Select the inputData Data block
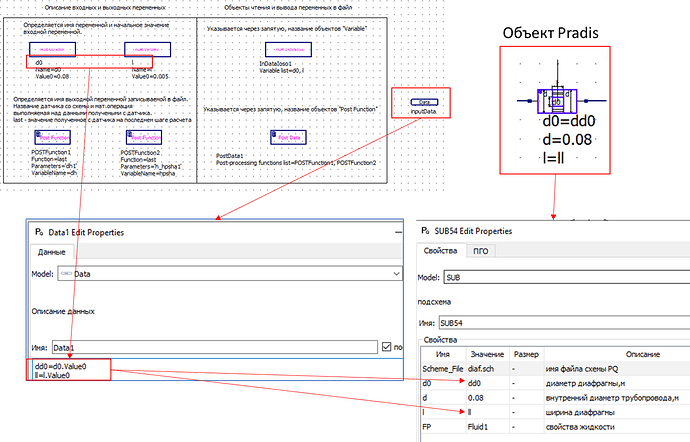Image resolution: width=690 pixels, height=442 pixels. click(x=424, y=102)
